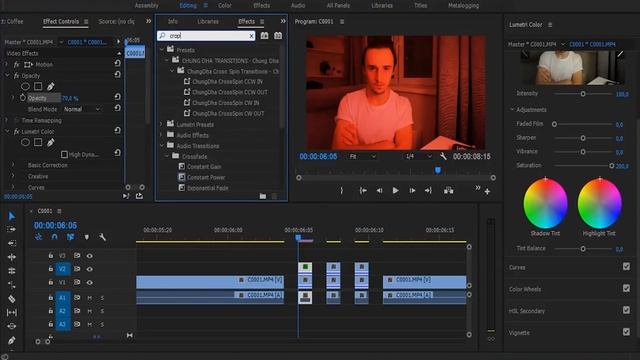Step back one frame
Image resolution: width=640 pixels, height=360 pixels.
tap(379, 191)
